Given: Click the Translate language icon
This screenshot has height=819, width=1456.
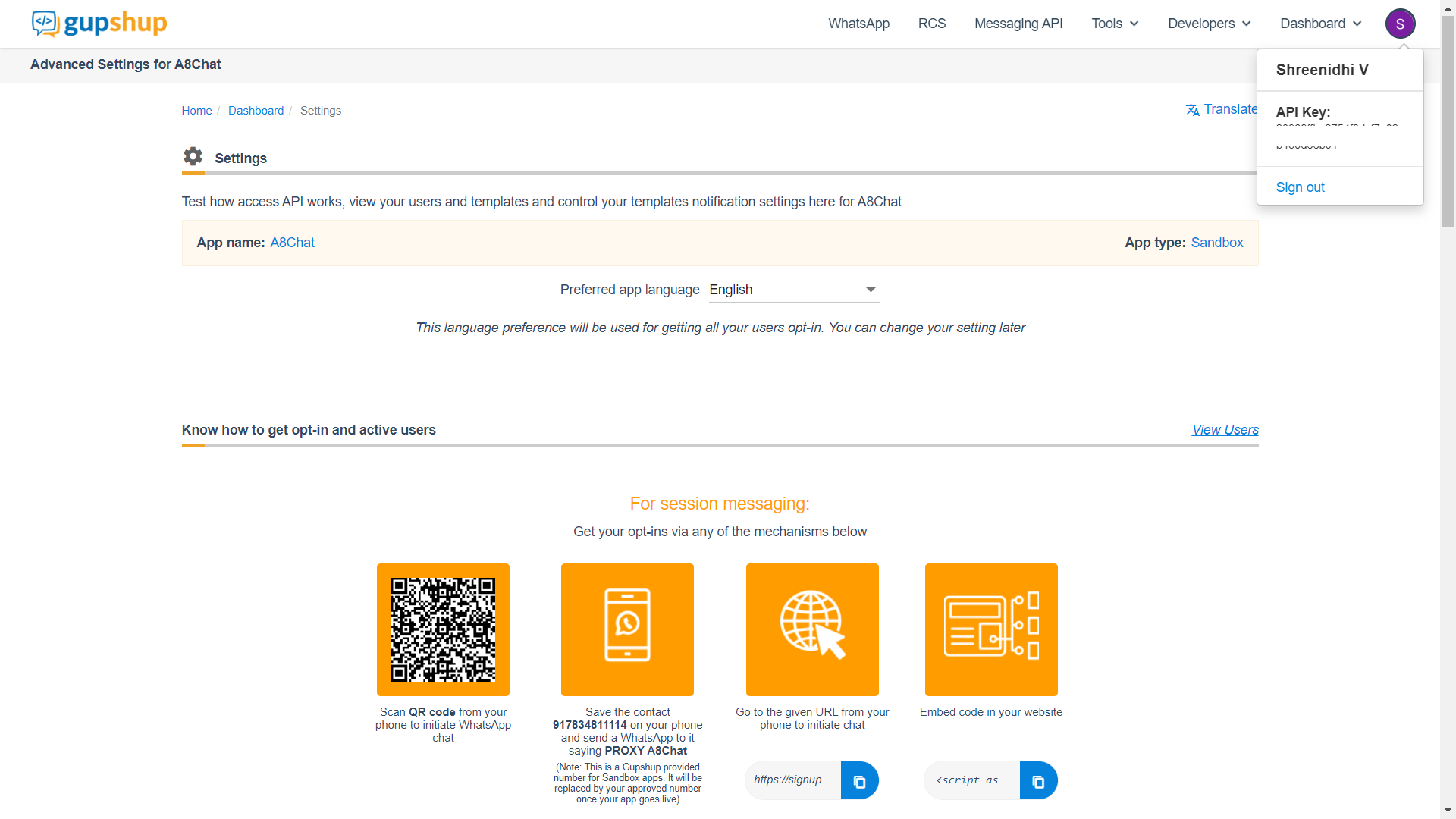Looking at the screenshot, I should (x=1192, y=110).
